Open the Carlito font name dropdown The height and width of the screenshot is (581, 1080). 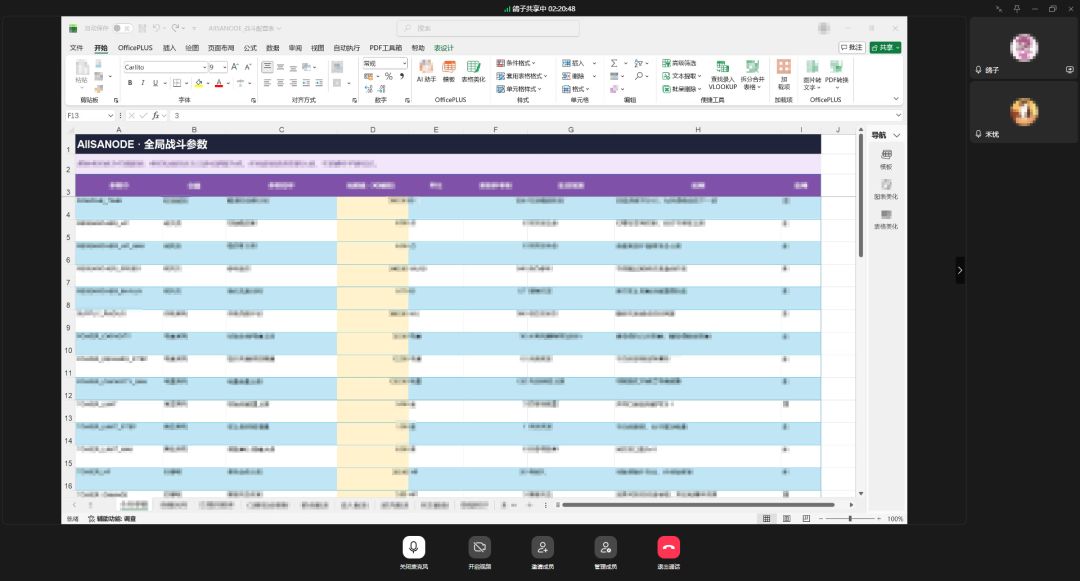pos(165,67)
